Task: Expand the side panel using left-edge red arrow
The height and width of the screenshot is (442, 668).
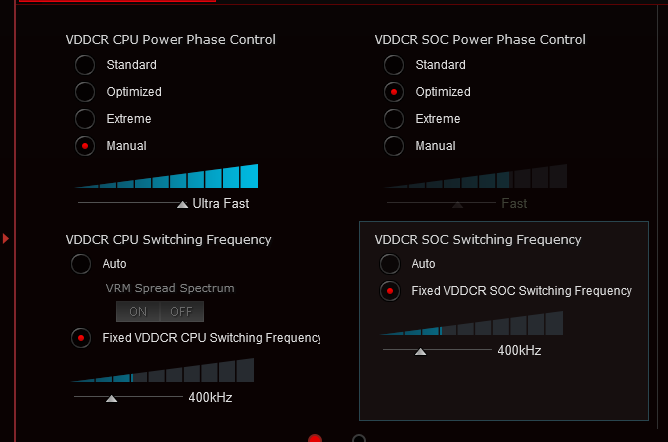Action: point(6,238)
